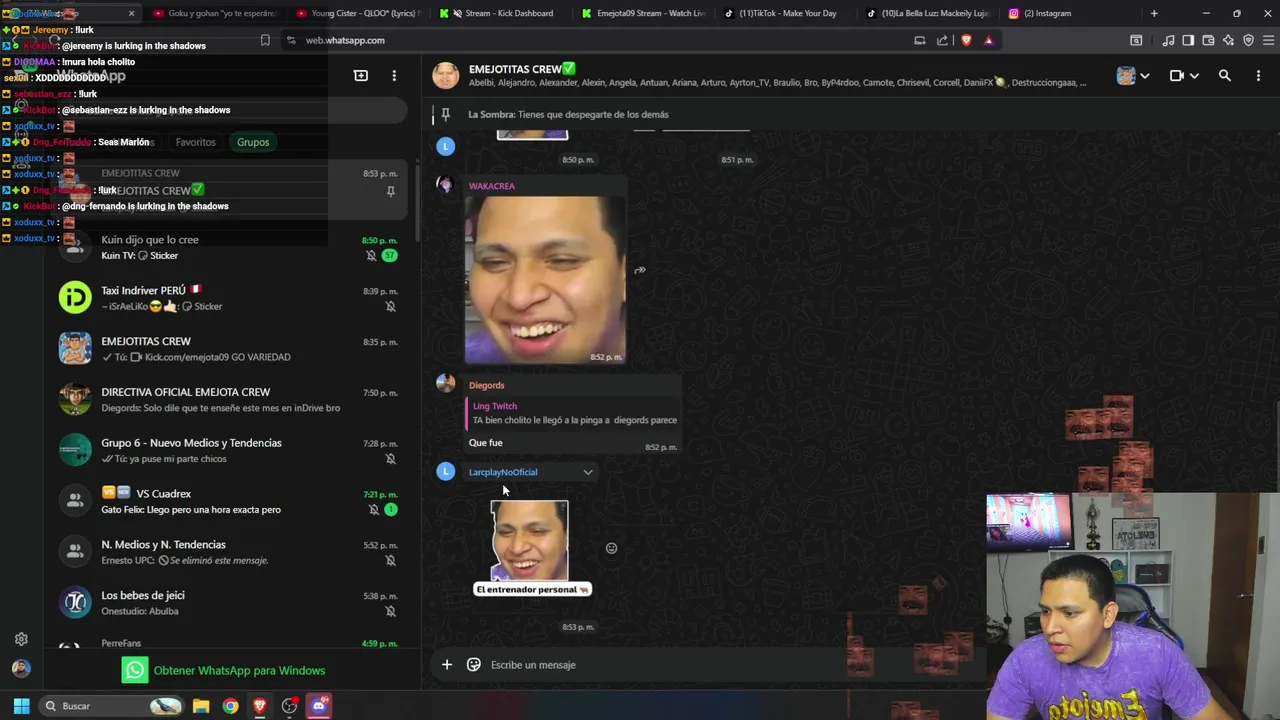Image resolution: width=1280 pixels, height=720 pixels.
Task: Open the EMEJOTITAS CREW chat with Kick link
Action: coord(230,349)
